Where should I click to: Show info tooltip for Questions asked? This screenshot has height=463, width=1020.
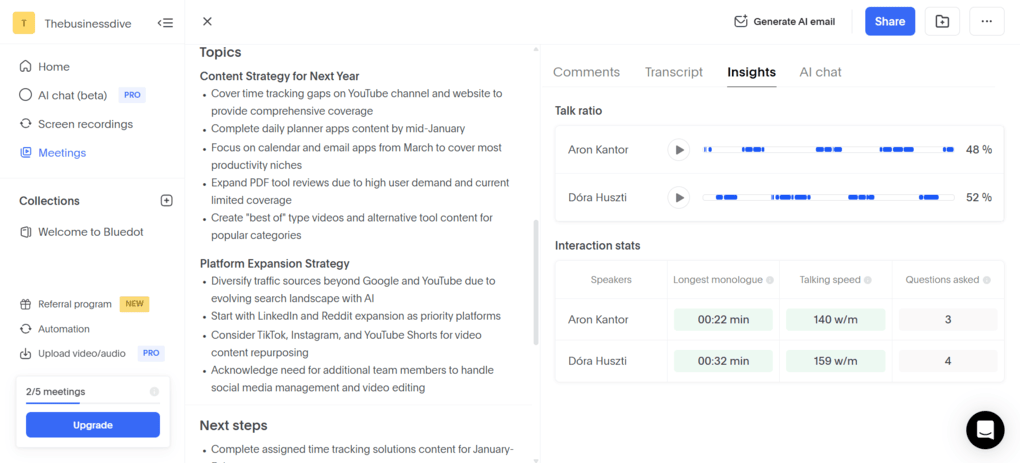(984, 280)
